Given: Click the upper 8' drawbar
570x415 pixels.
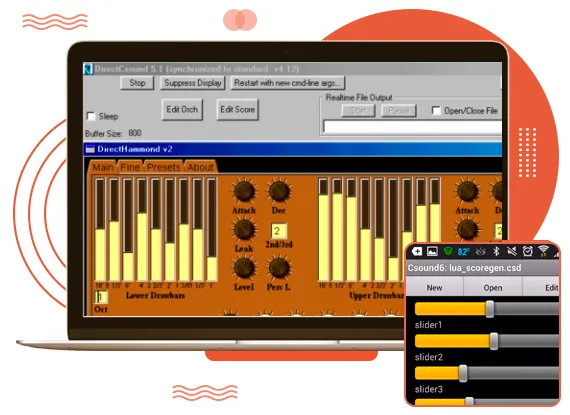Looking at the screenshot, I should 351,230.
